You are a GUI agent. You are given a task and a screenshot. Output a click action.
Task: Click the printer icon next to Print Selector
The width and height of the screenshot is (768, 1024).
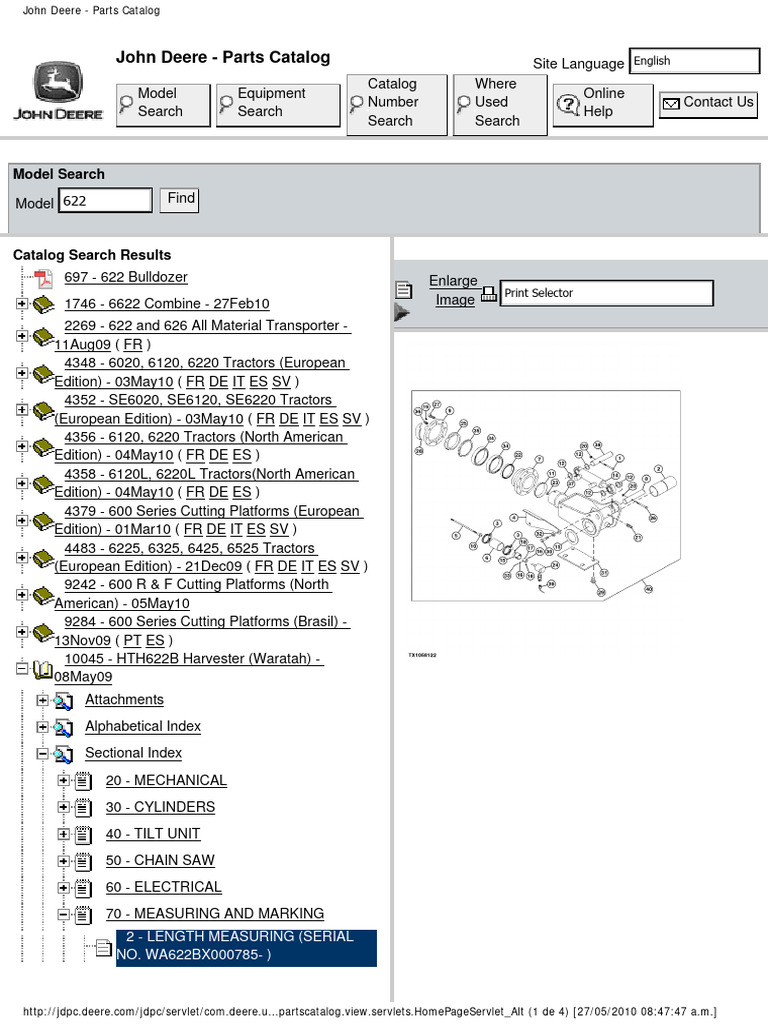tap(488, 294)
